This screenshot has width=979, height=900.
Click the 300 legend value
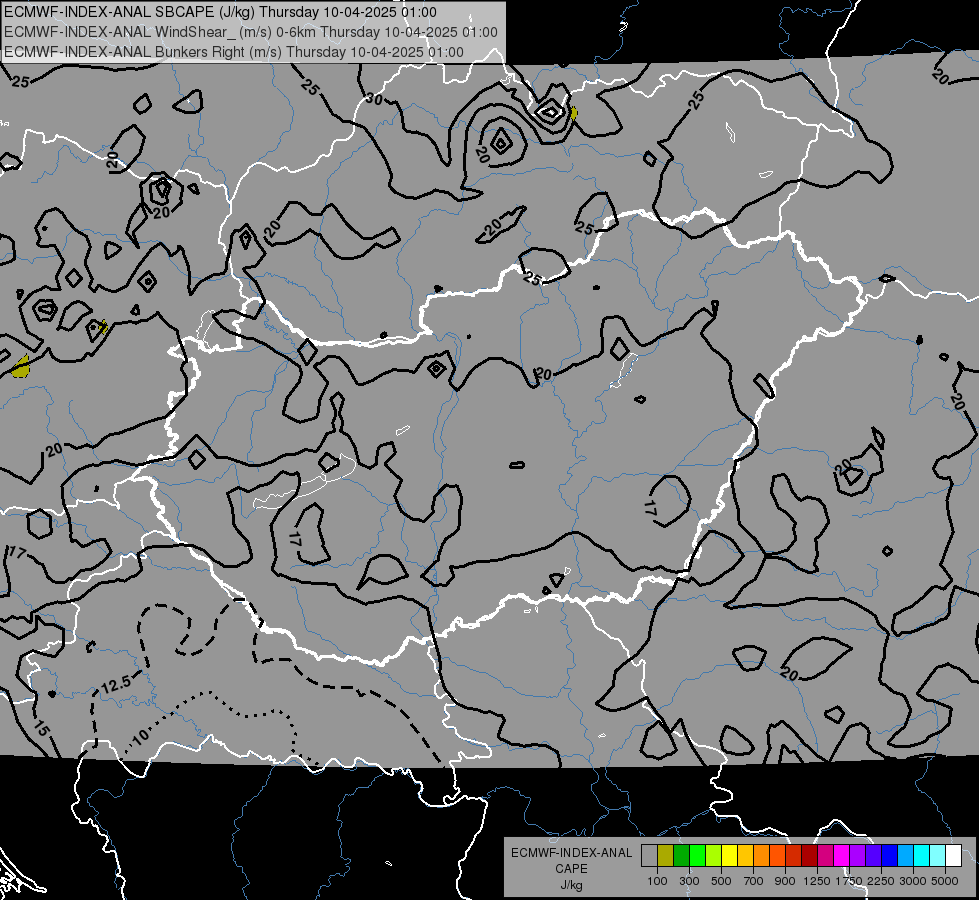(689, 881)
